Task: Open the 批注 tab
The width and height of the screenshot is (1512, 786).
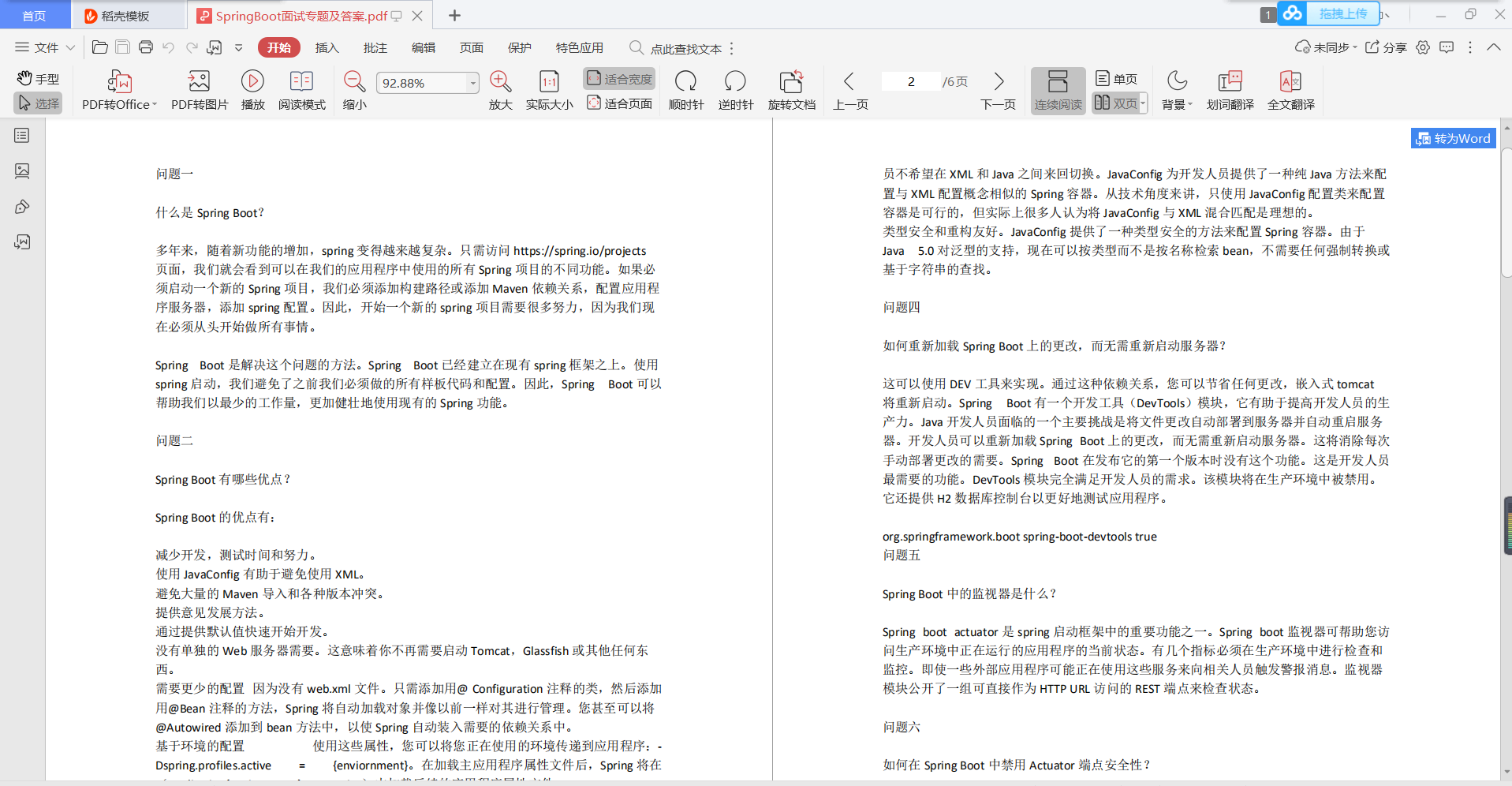Action: pos(375,47)
